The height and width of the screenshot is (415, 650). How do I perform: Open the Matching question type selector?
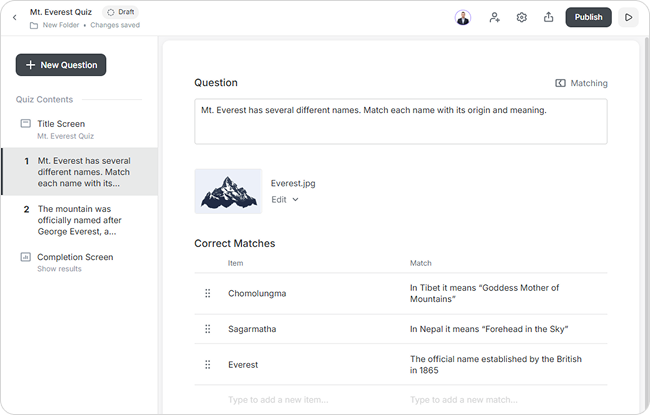click(x=581, y=83)
